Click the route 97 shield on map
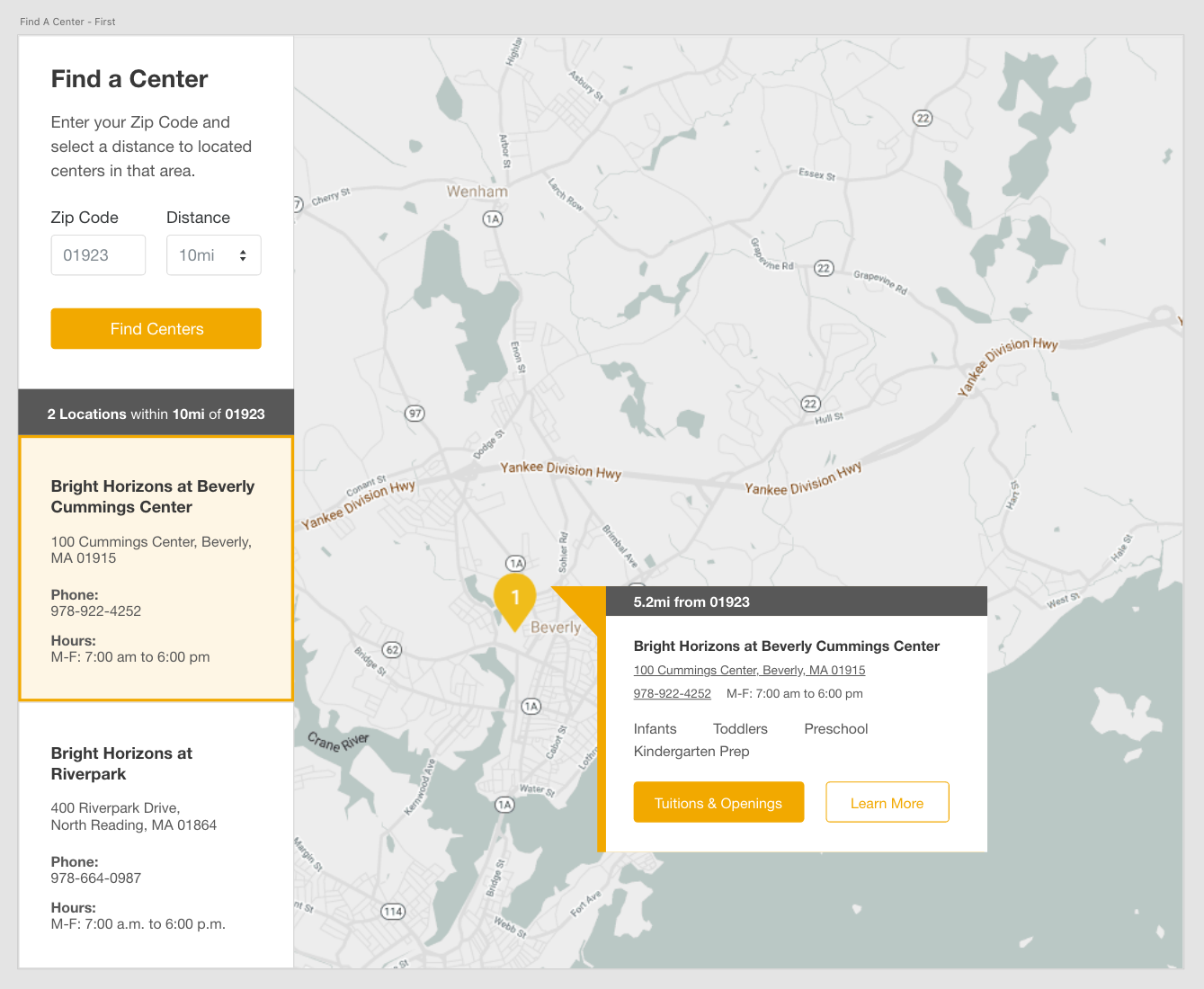The image size is (1204, 989). click(415, 414)
